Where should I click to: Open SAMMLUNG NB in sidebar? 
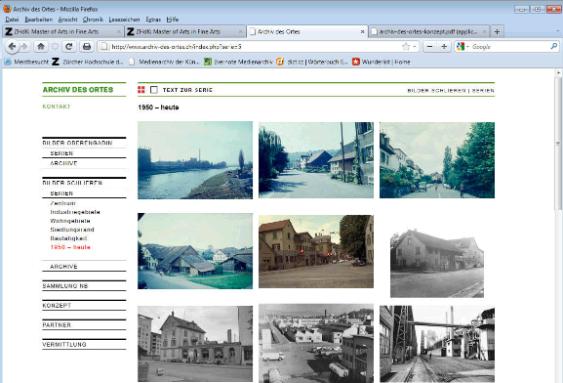[x=65, y=286]
